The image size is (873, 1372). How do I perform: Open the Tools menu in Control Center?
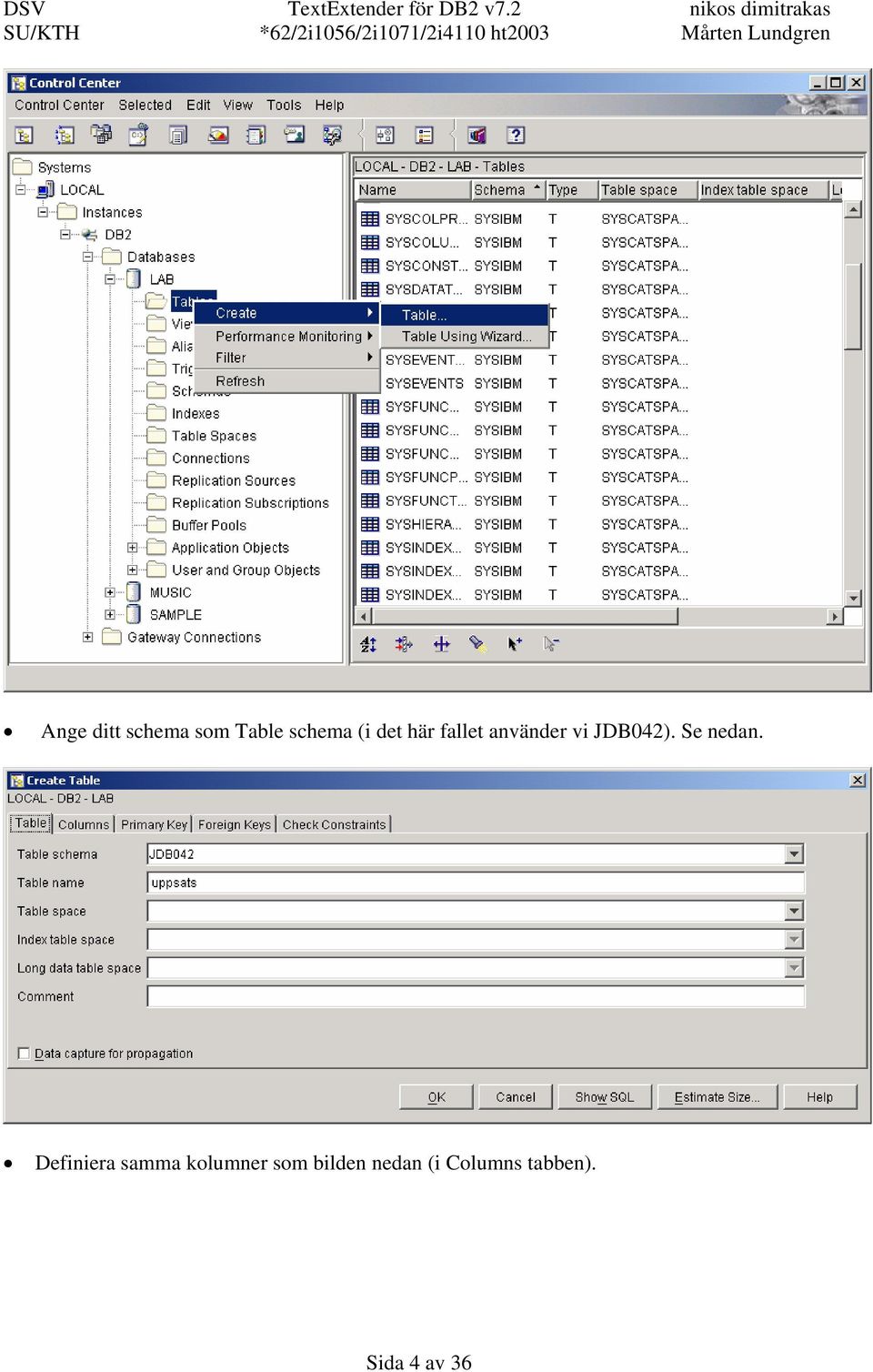coord(284,106)
